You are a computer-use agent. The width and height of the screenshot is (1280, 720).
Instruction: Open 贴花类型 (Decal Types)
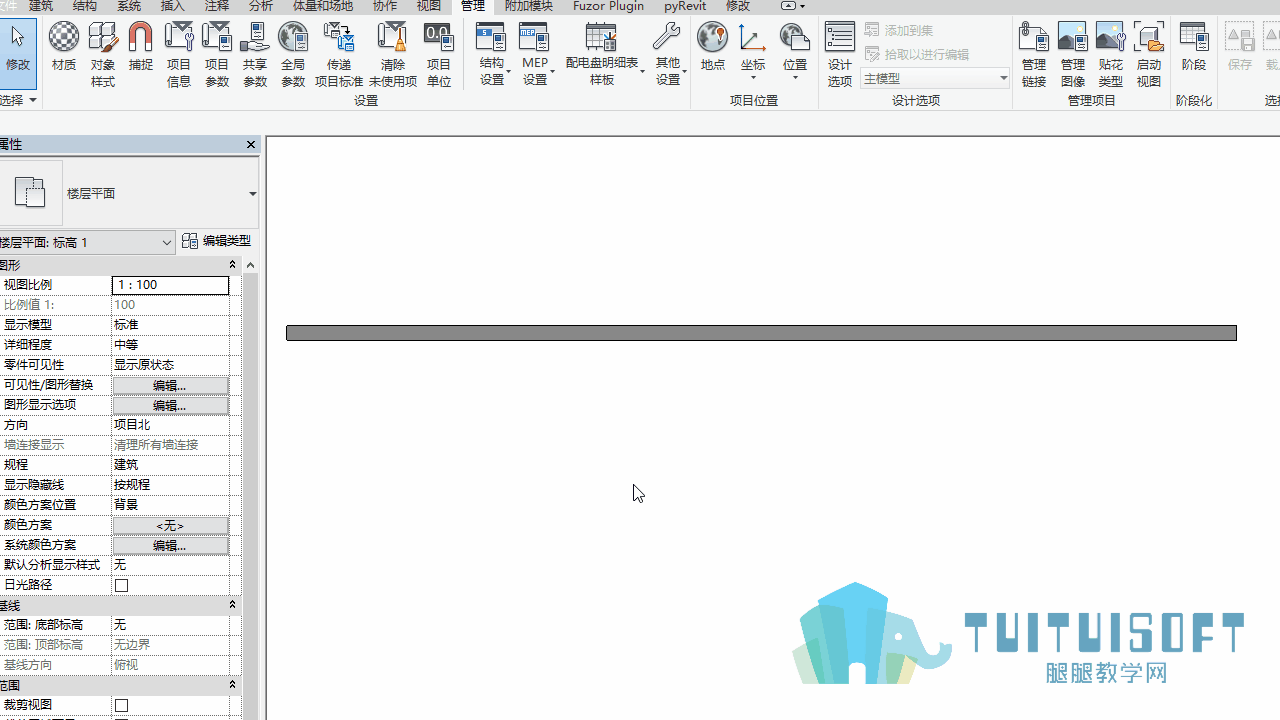pos(1111,54)
